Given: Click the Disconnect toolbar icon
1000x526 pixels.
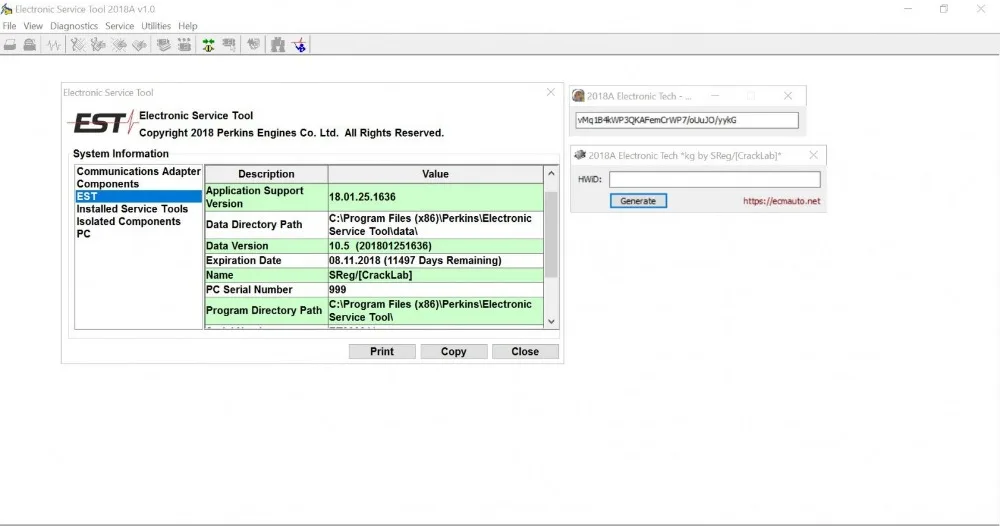Looking at the screenshot, I should 229,45.
